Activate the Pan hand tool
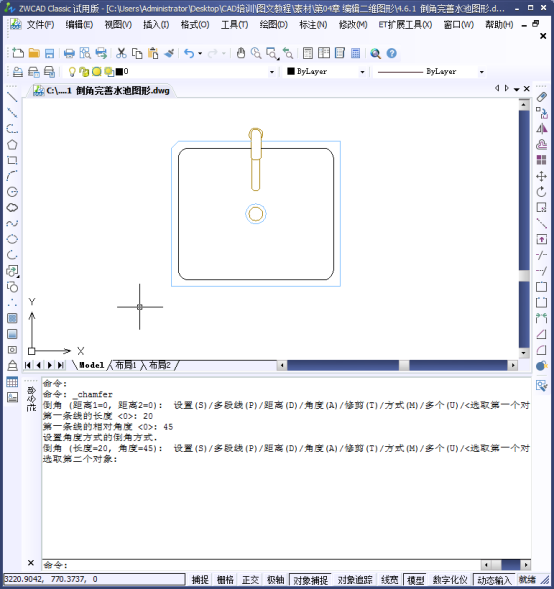The width and height of the screenshot is (554, 589). [x=241, y=53]
